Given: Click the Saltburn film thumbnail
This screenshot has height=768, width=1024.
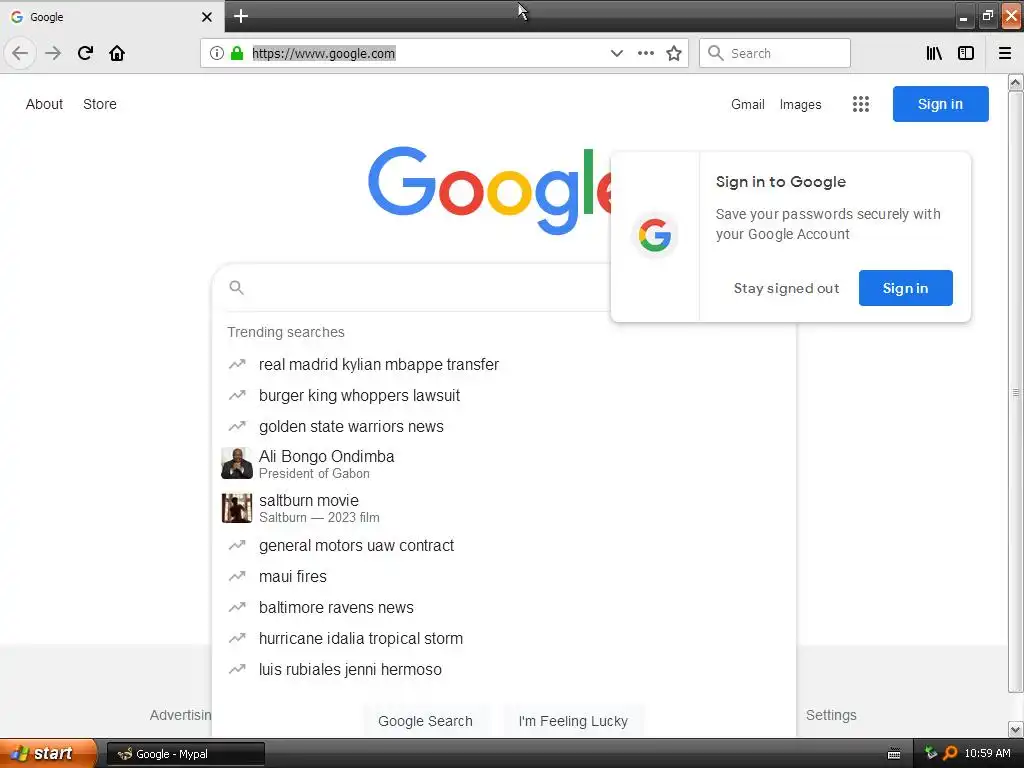Looking at the screenshot, I should 237,508.
